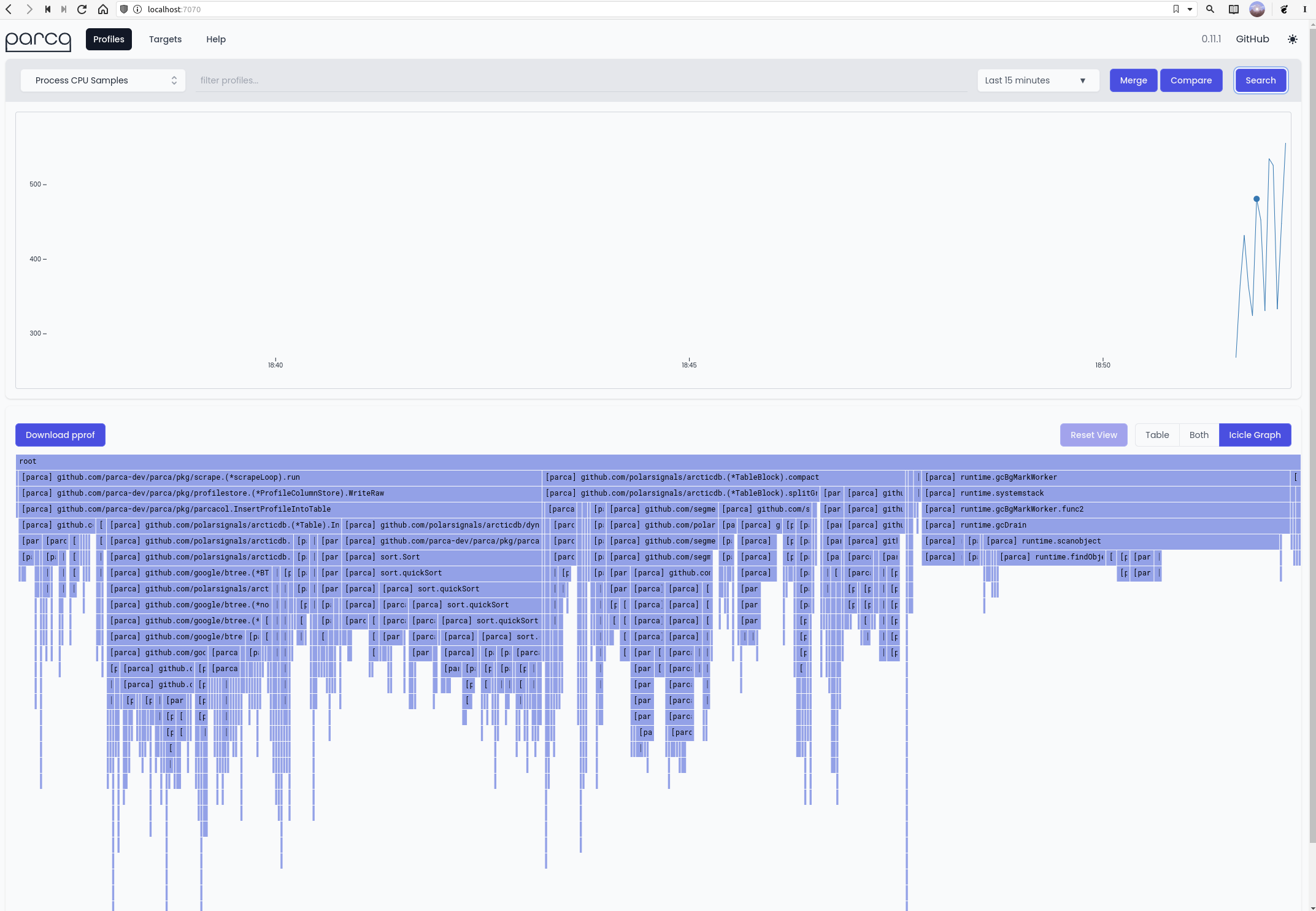Focus the localhost:7070 address bar
Viewport: 1316px width, 911px height.
[656, 9]
